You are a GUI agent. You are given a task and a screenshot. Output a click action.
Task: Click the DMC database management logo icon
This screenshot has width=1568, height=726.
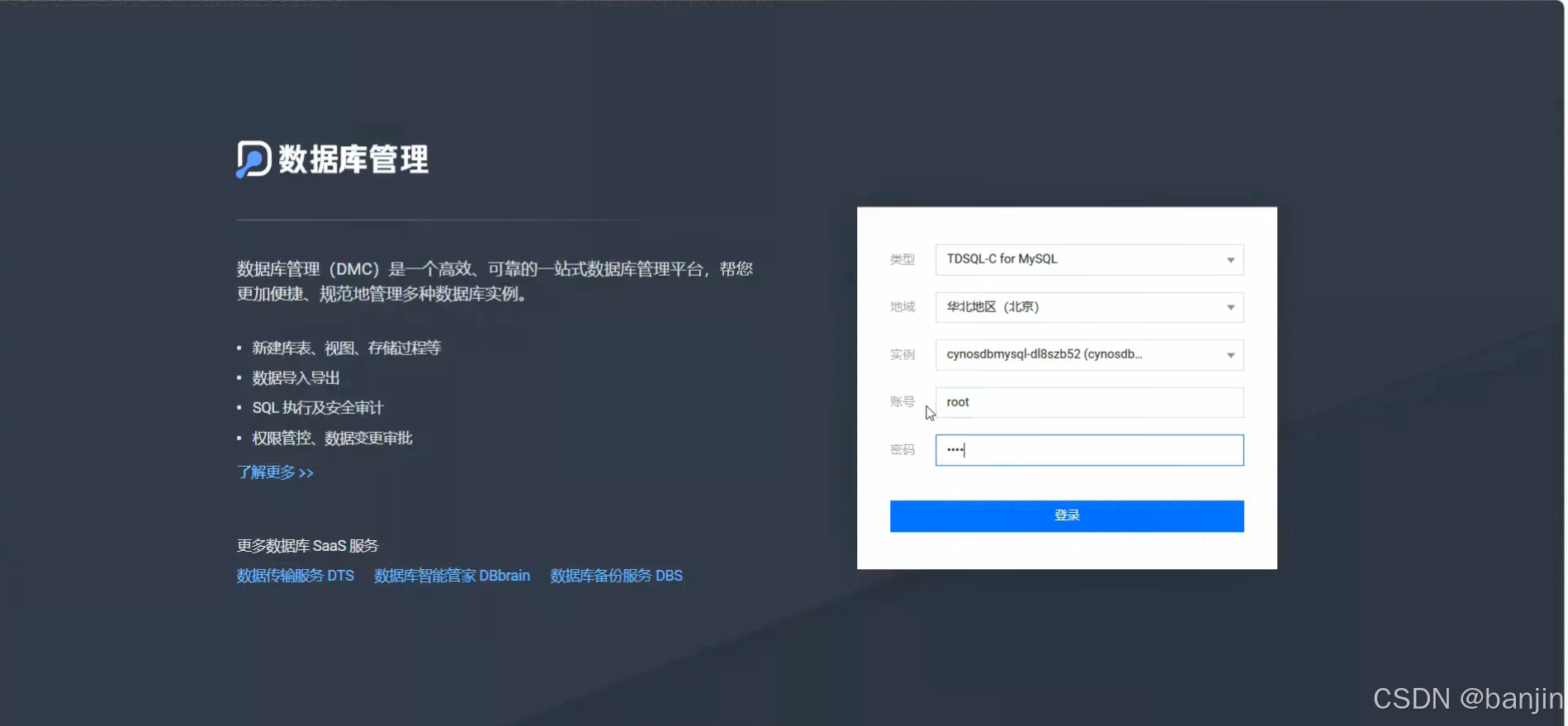coord(253,159)
